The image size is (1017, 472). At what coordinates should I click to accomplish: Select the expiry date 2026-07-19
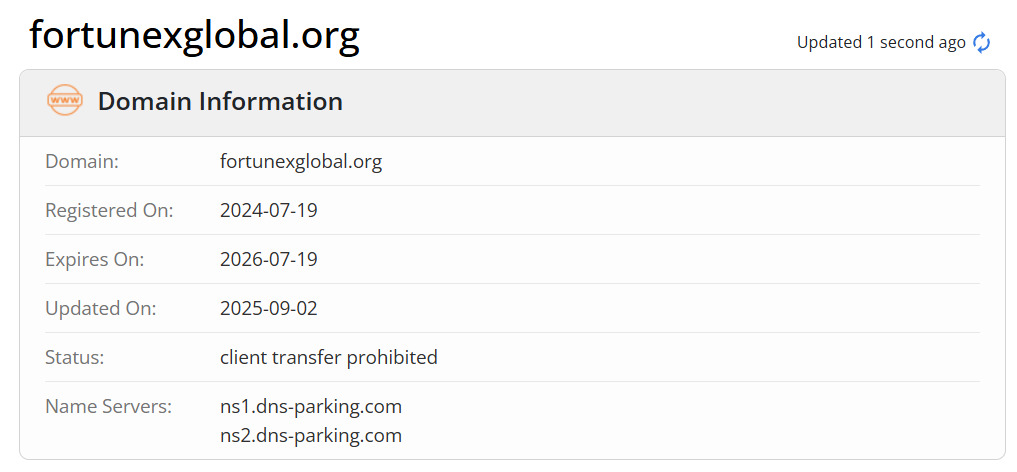268,259
